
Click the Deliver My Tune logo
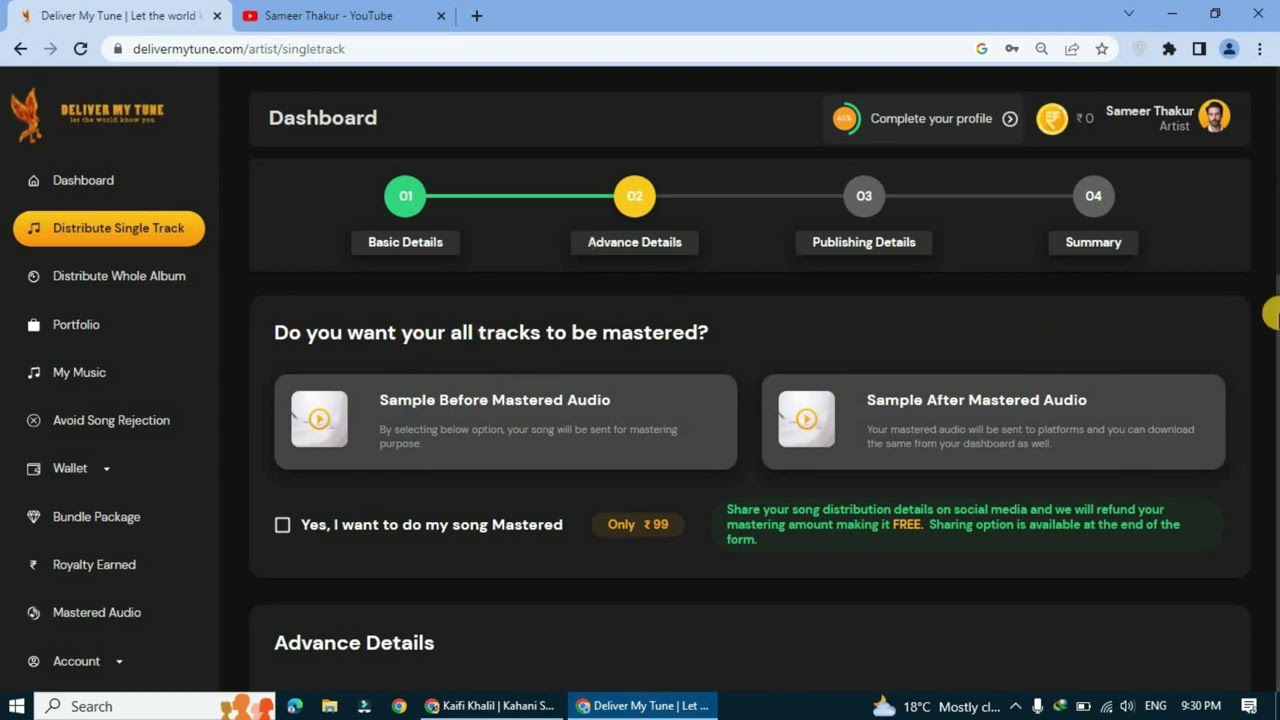[x=87, y=114]
